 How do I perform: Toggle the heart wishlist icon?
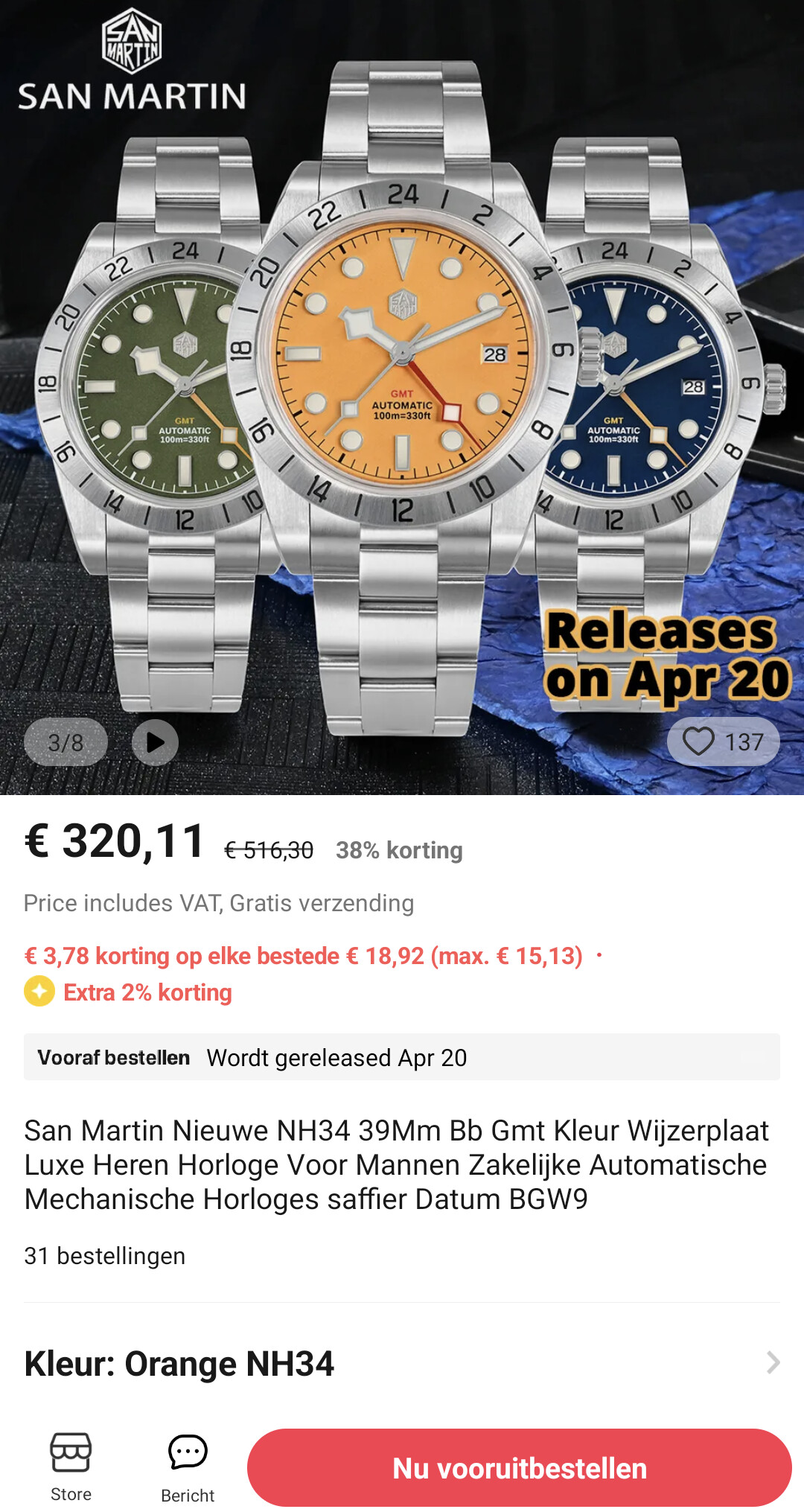698,741
